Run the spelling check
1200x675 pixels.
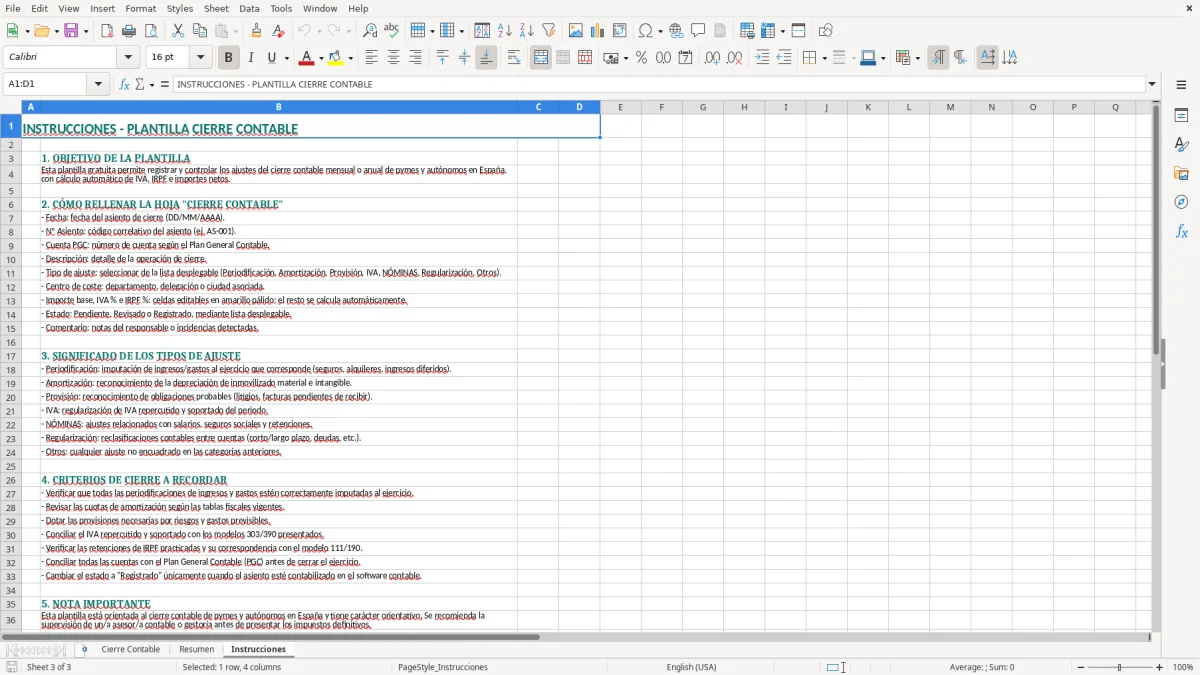pos(392,31)
